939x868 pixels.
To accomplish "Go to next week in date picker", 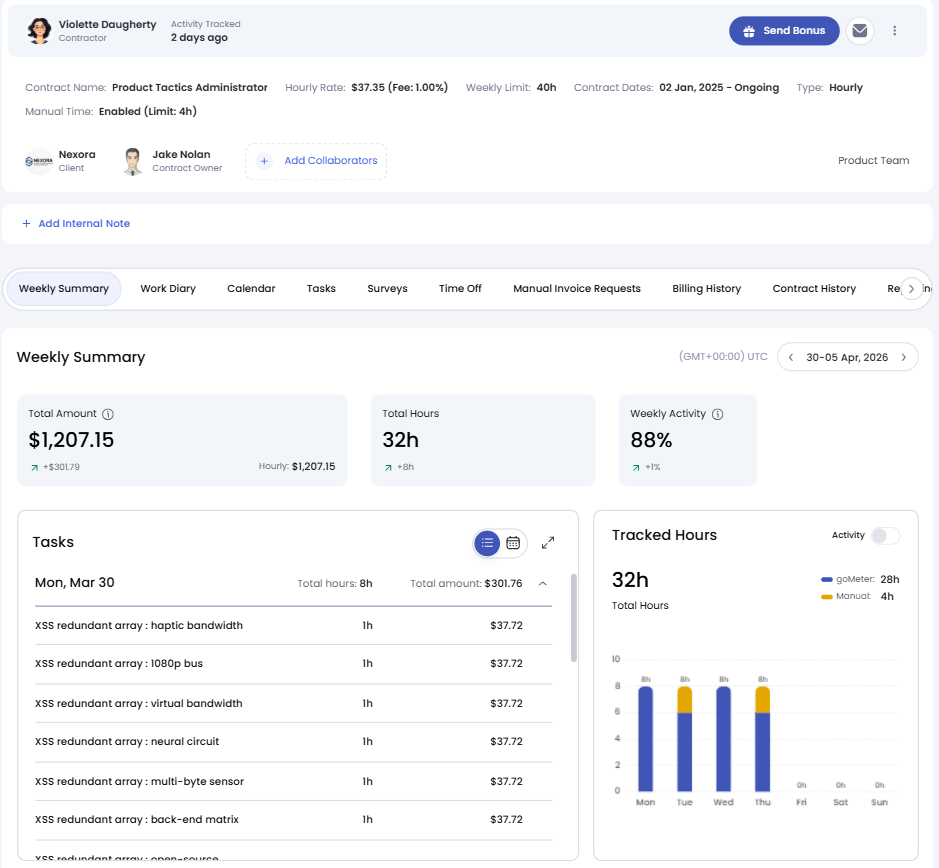I will tap(904, 357).
